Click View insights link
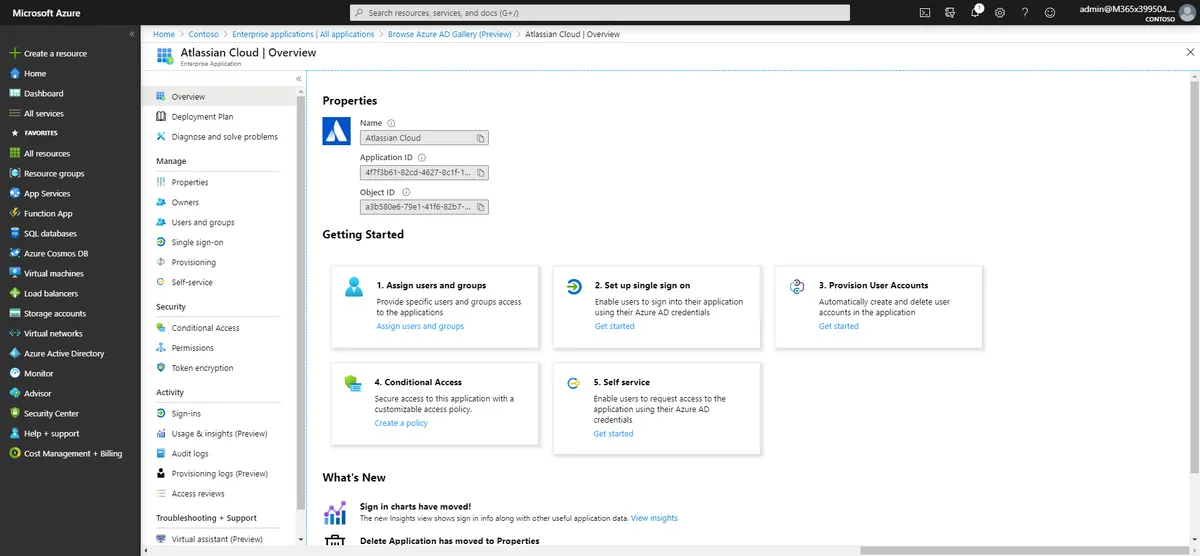This screenshot has width=1200, height=556. [654, 518]
